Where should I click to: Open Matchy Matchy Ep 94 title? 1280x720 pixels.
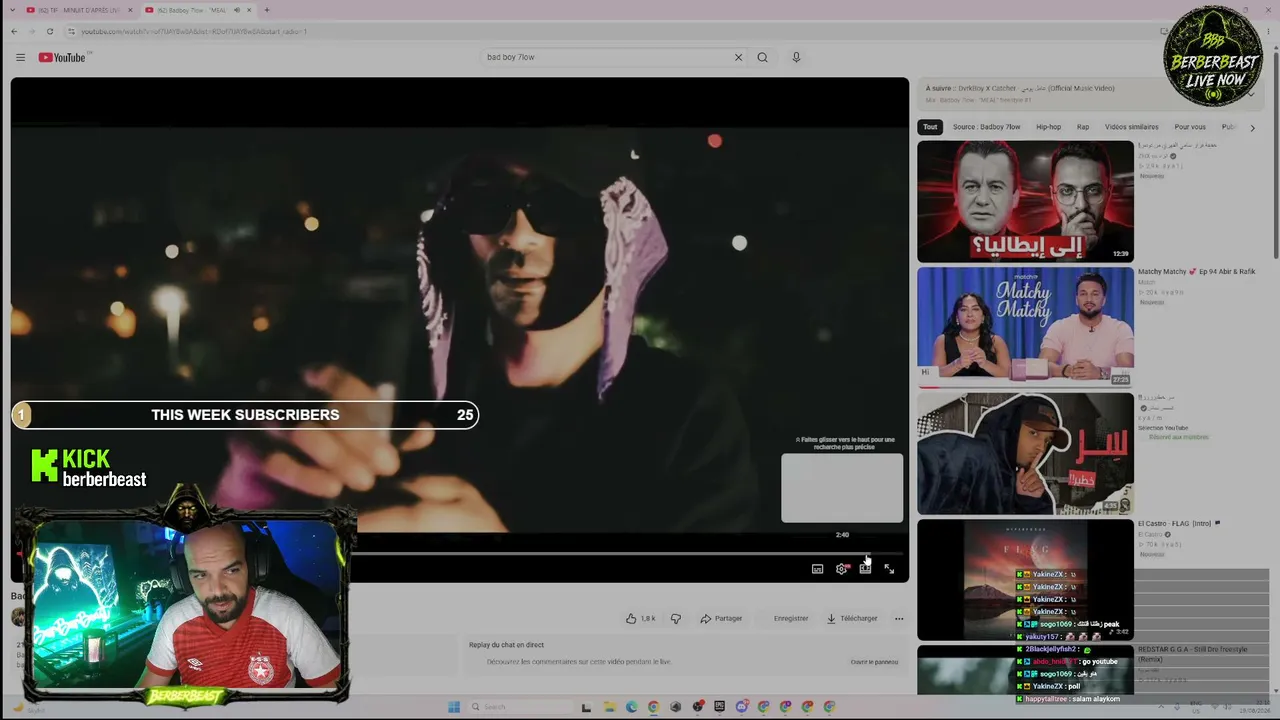1196,272
